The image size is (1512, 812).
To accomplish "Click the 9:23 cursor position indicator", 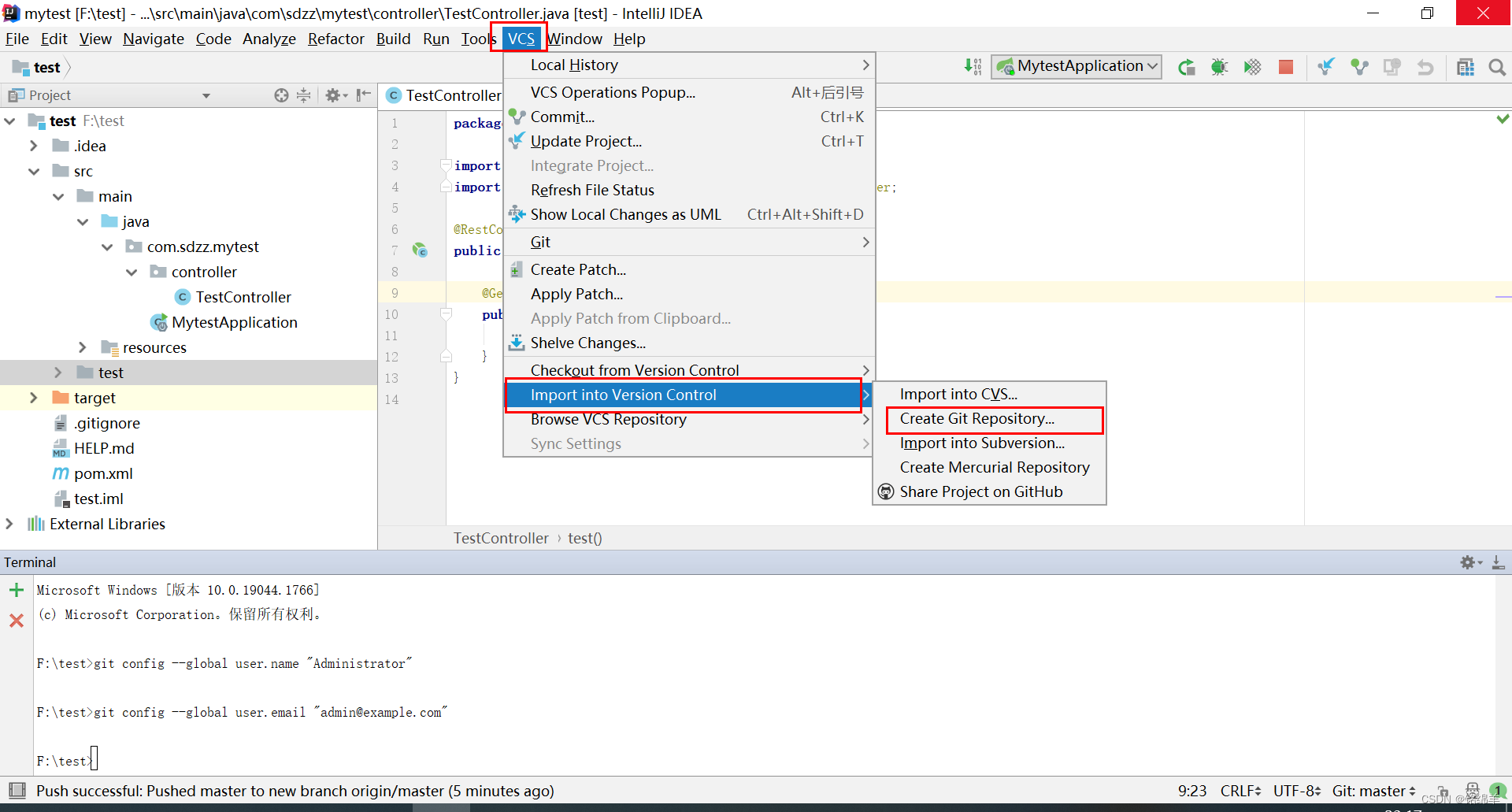I will pos(1192,791).
